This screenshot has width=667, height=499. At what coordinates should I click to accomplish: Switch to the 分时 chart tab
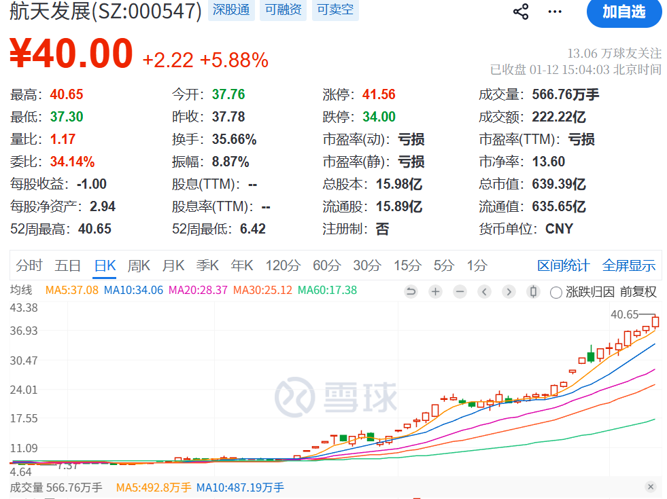[x=29, y=265]
